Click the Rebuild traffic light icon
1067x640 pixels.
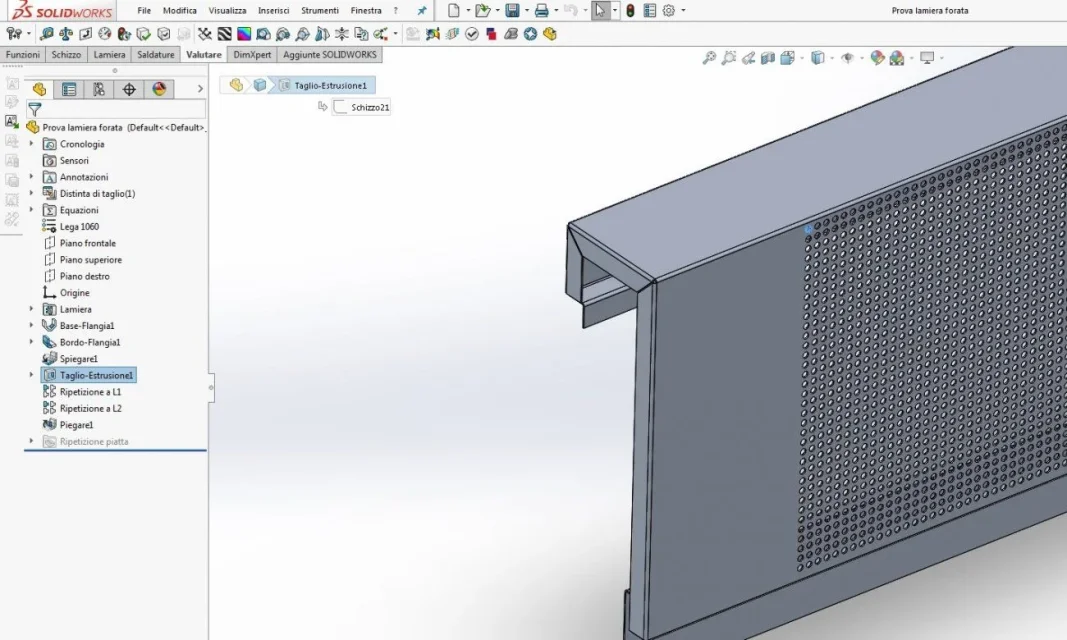[x=630, y=10]
